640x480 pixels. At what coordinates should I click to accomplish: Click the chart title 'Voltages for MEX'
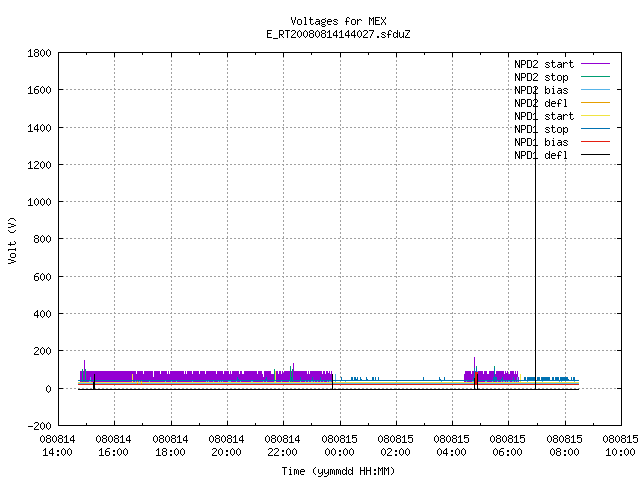click(x=338, y=21)
